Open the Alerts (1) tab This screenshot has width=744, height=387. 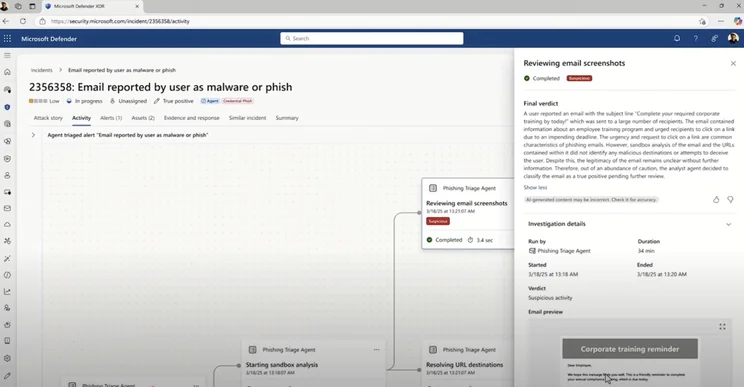111,118
